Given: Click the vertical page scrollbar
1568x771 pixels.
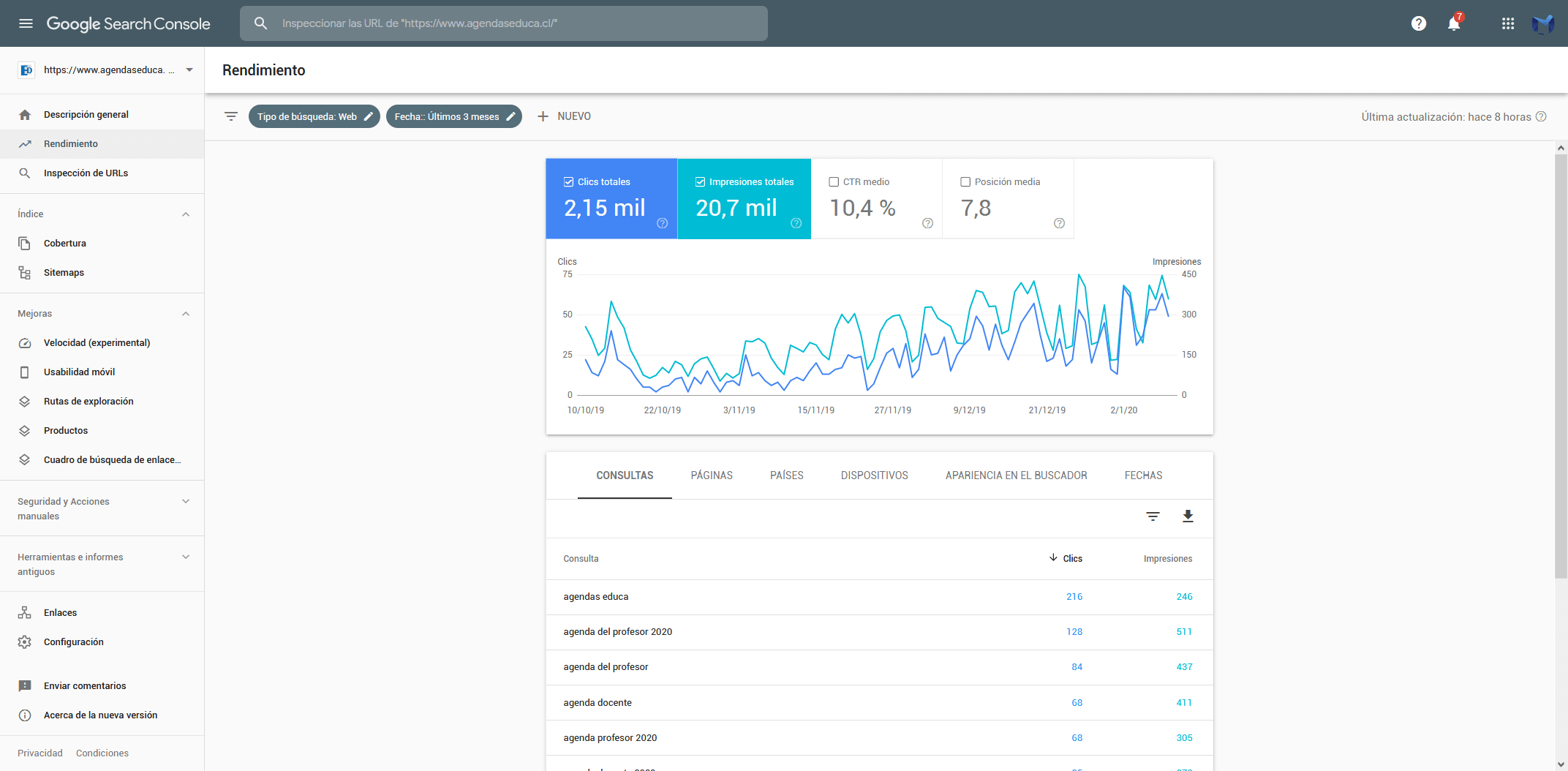Looking at the screenshot, I should coord(1561,366).
